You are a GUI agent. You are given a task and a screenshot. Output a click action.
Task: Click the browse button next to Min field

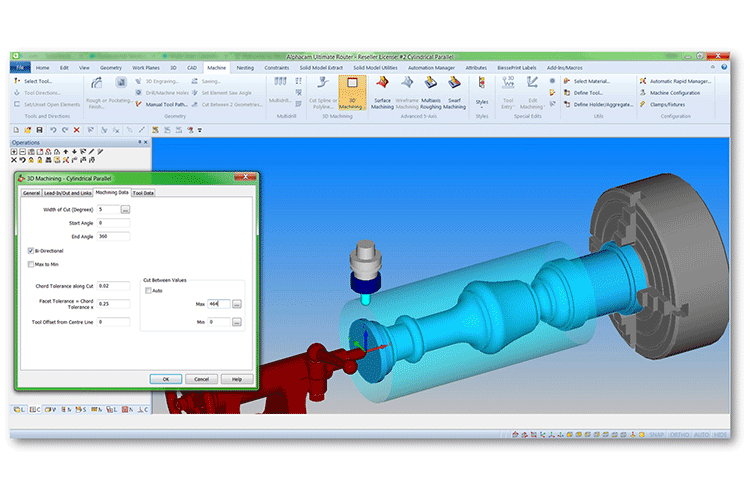point(237,322)
